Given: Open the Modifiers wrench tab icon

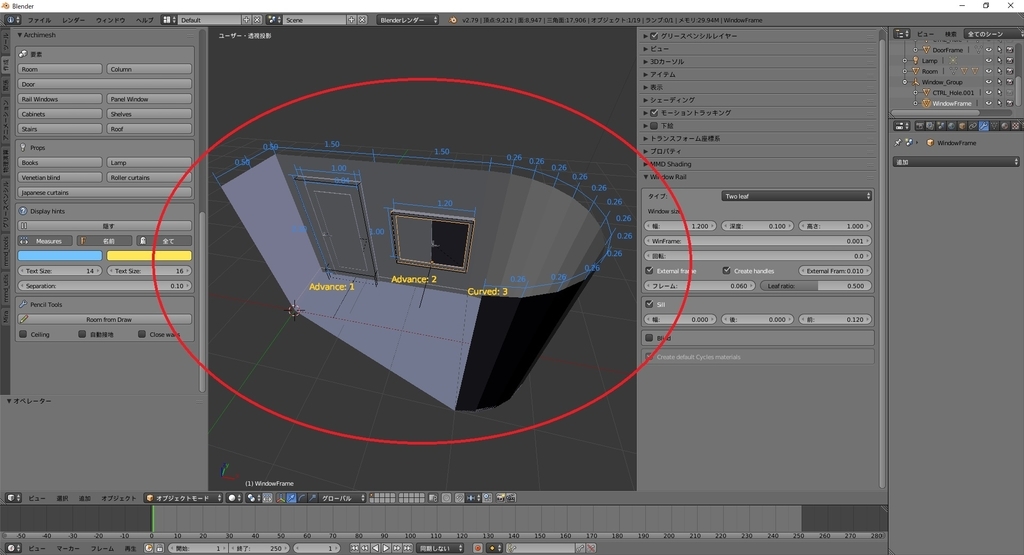Looking at the screenshot, I should coord(984,126).
